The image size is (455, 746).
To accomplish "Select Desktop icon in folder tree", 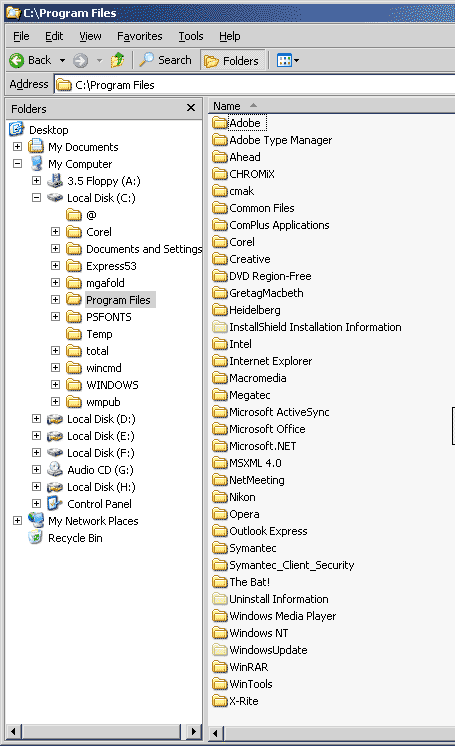I will click(x=17, y=129).
